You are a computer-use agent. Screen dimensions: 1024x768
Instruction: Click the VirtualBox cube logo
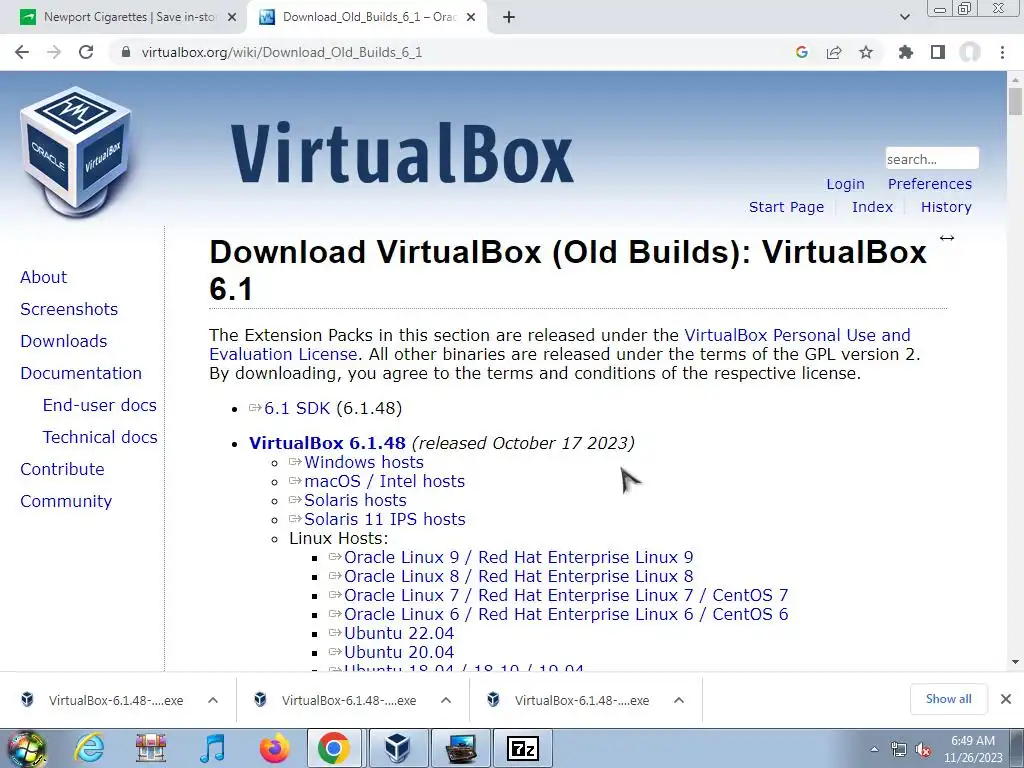[76, 151]
